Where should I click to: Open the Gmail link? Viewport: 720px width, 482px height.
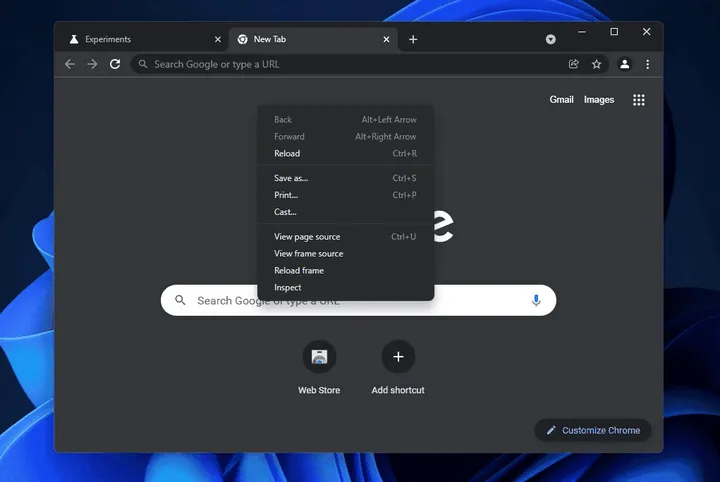(561, 100)
